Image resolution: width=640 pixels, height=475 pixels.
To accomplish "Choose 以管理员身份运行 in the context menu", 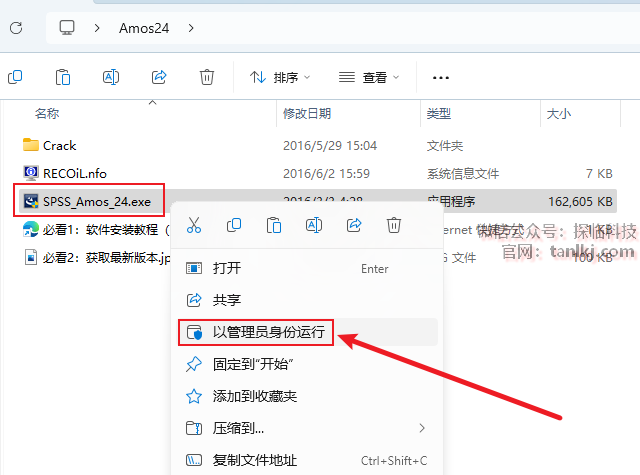I will point(308,332).
